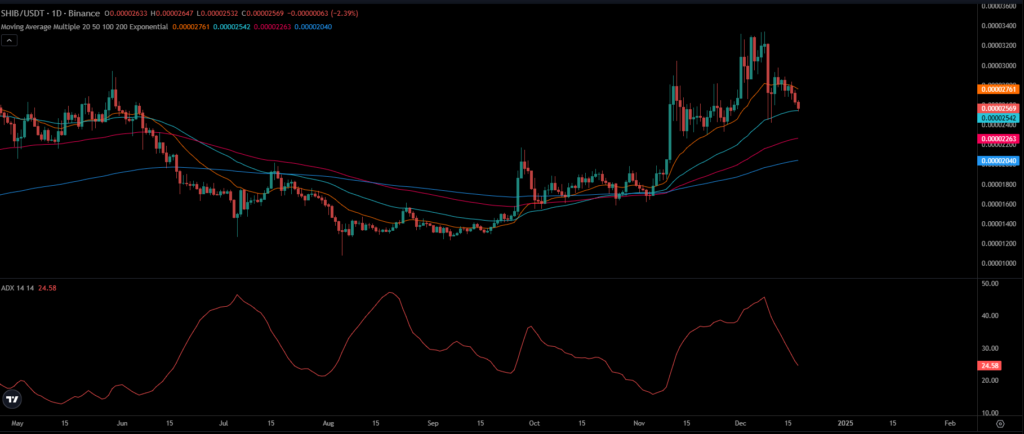
Task: Click the 30.00 ADX scale tick
Action: click(x=991, y=348)
